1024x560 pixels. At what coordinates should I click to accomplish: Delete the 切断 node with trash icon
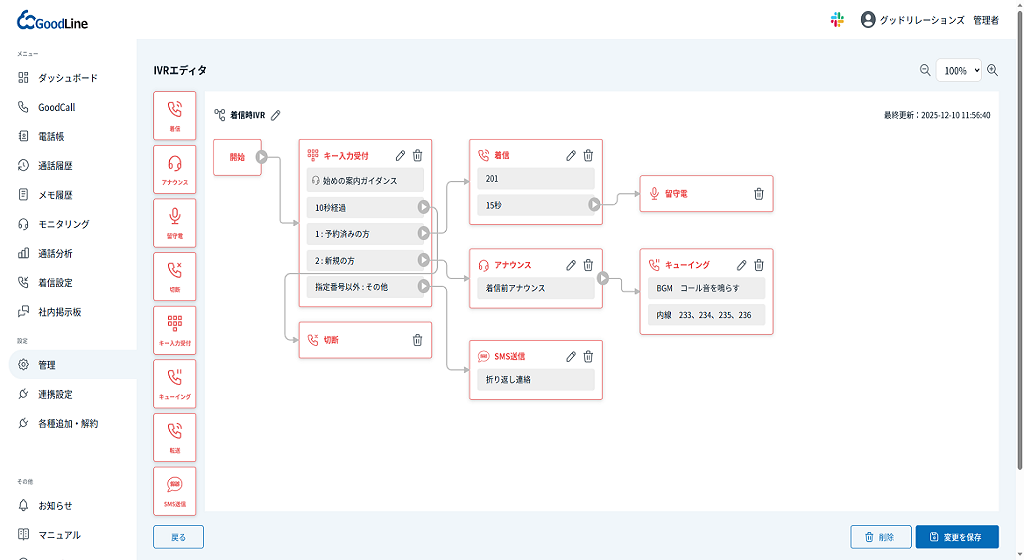click(x=418, y=340)
